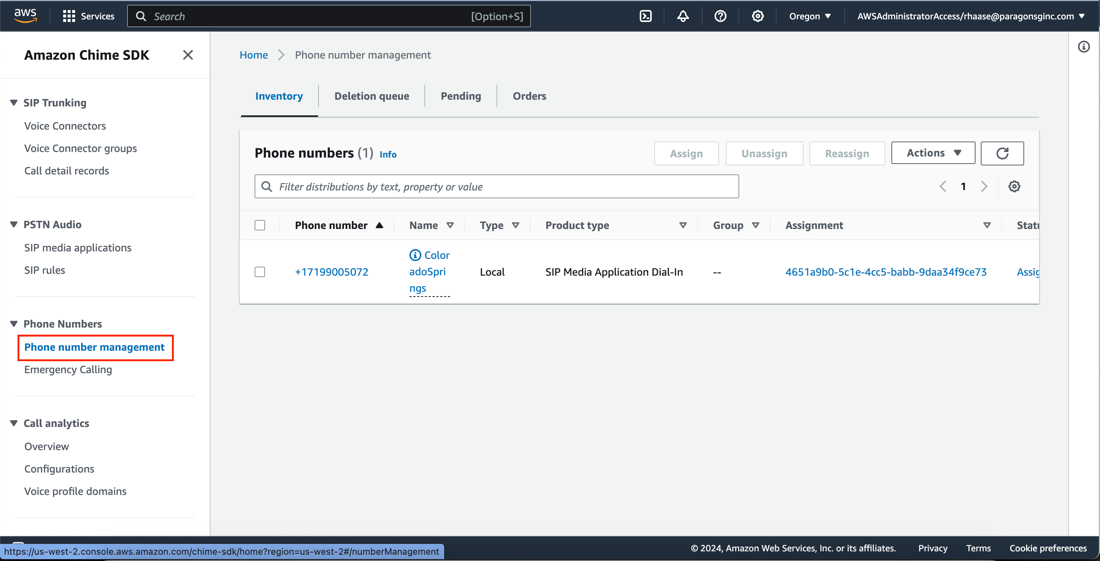Image resolution: width=1100 pixels, height=565 pixels.
Task: Open Info link next to Phone numbers
Action: pos(388,154)
